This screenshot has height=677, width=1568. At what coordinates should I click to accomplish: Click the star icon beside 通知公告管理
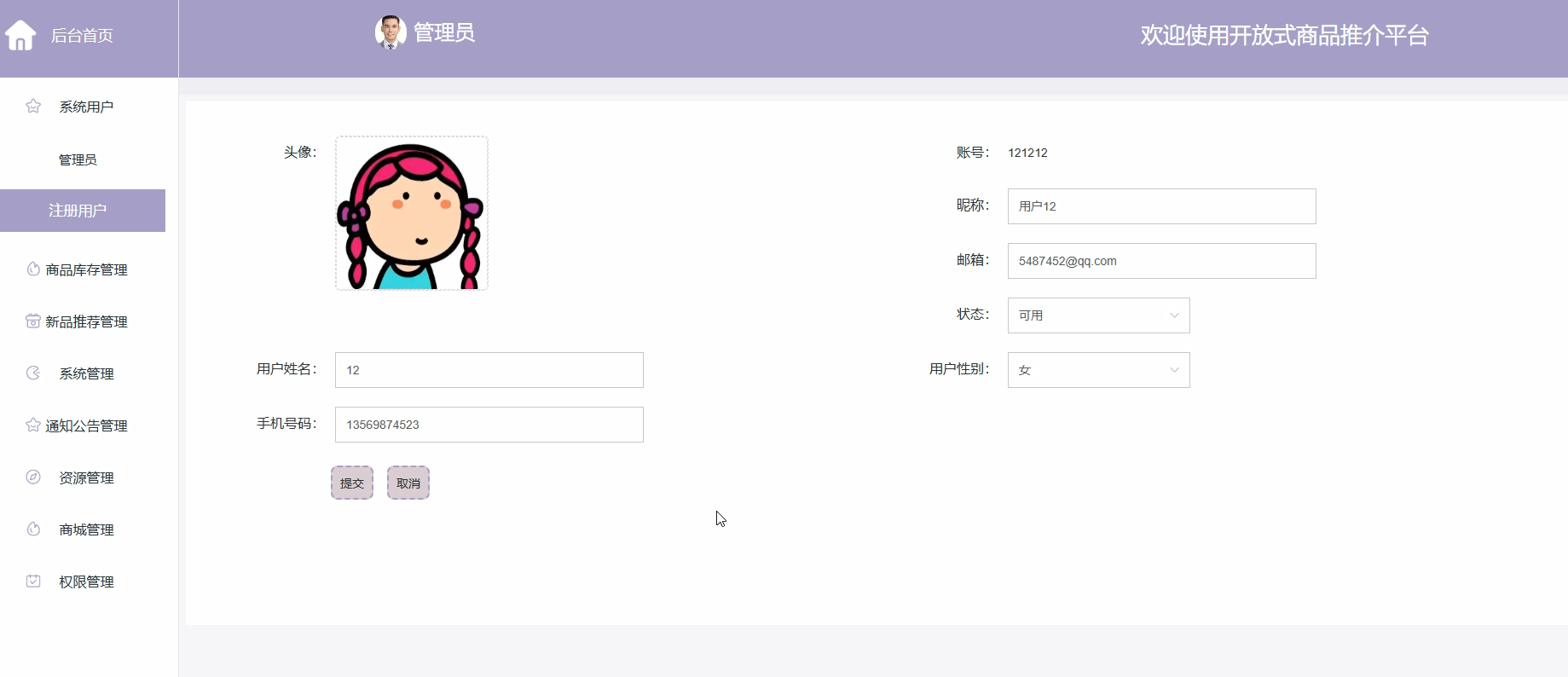(33, 425)
